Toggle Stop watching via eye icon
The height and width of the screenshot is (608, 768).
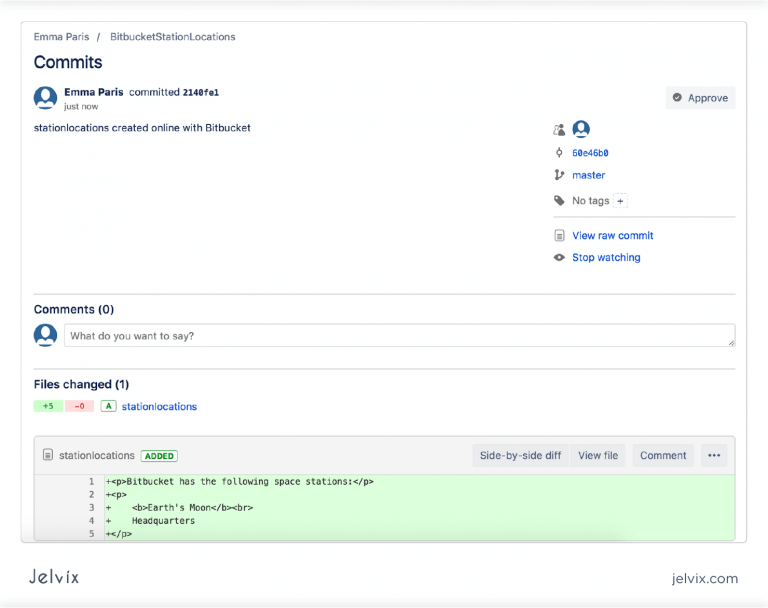tap(559, 258)
